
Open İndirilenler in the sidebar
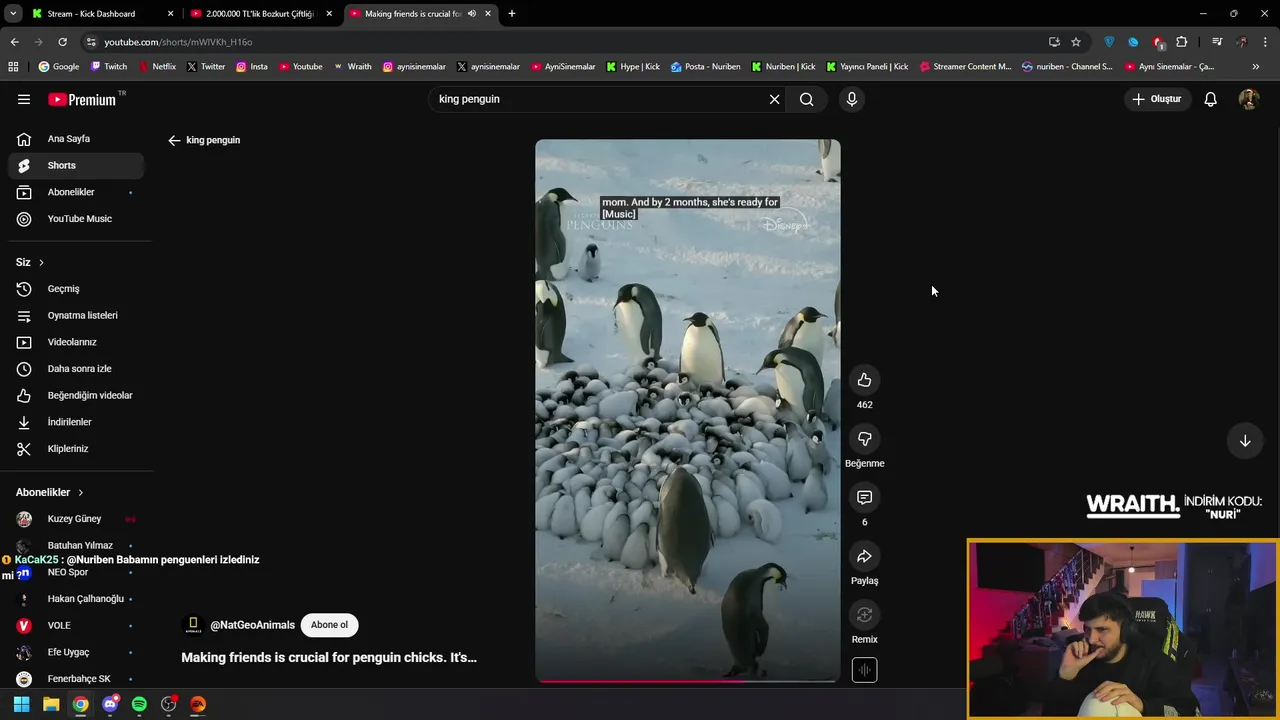pyautogui.click(x=75, y=422)
